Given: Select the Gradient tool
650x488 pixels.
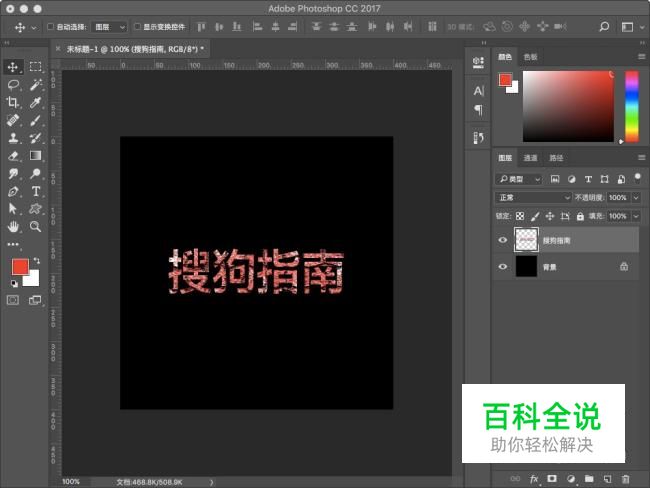Looking at the screenshot, I should [x=36, y=155].
